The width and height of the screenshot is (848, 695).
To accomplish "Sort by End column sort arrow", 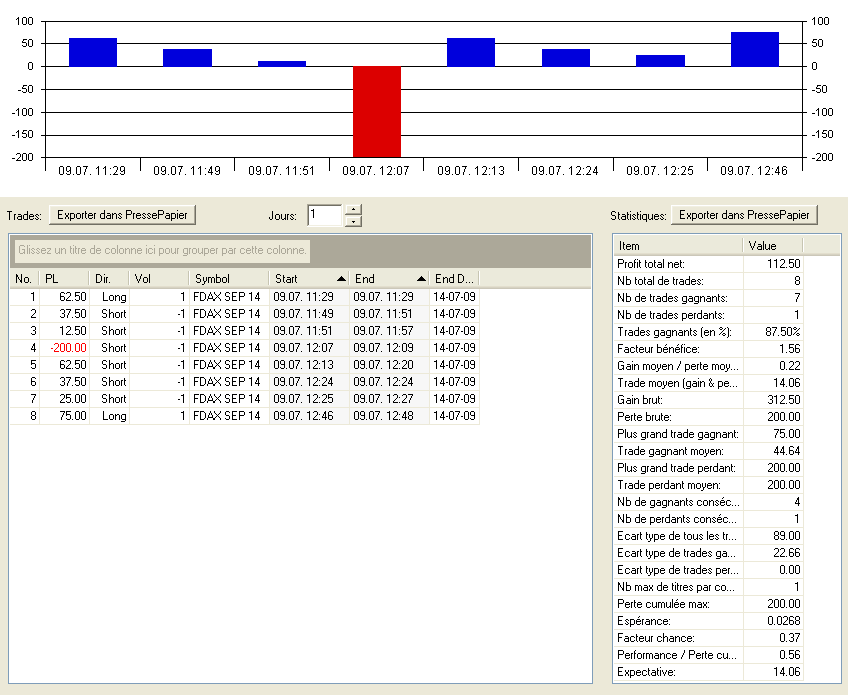I will pos(422,279).
